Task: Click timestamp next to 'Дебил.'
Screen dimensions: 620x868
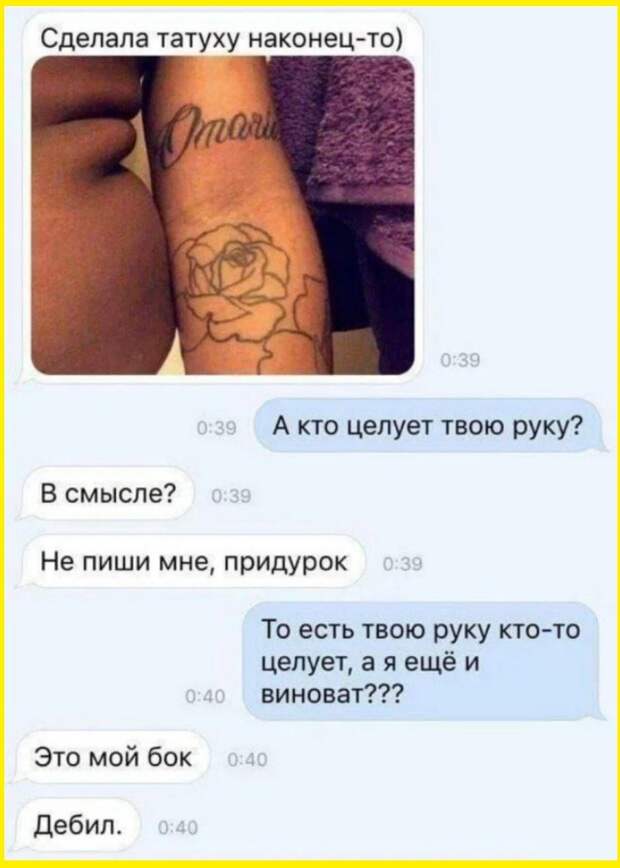Action: 178,829
